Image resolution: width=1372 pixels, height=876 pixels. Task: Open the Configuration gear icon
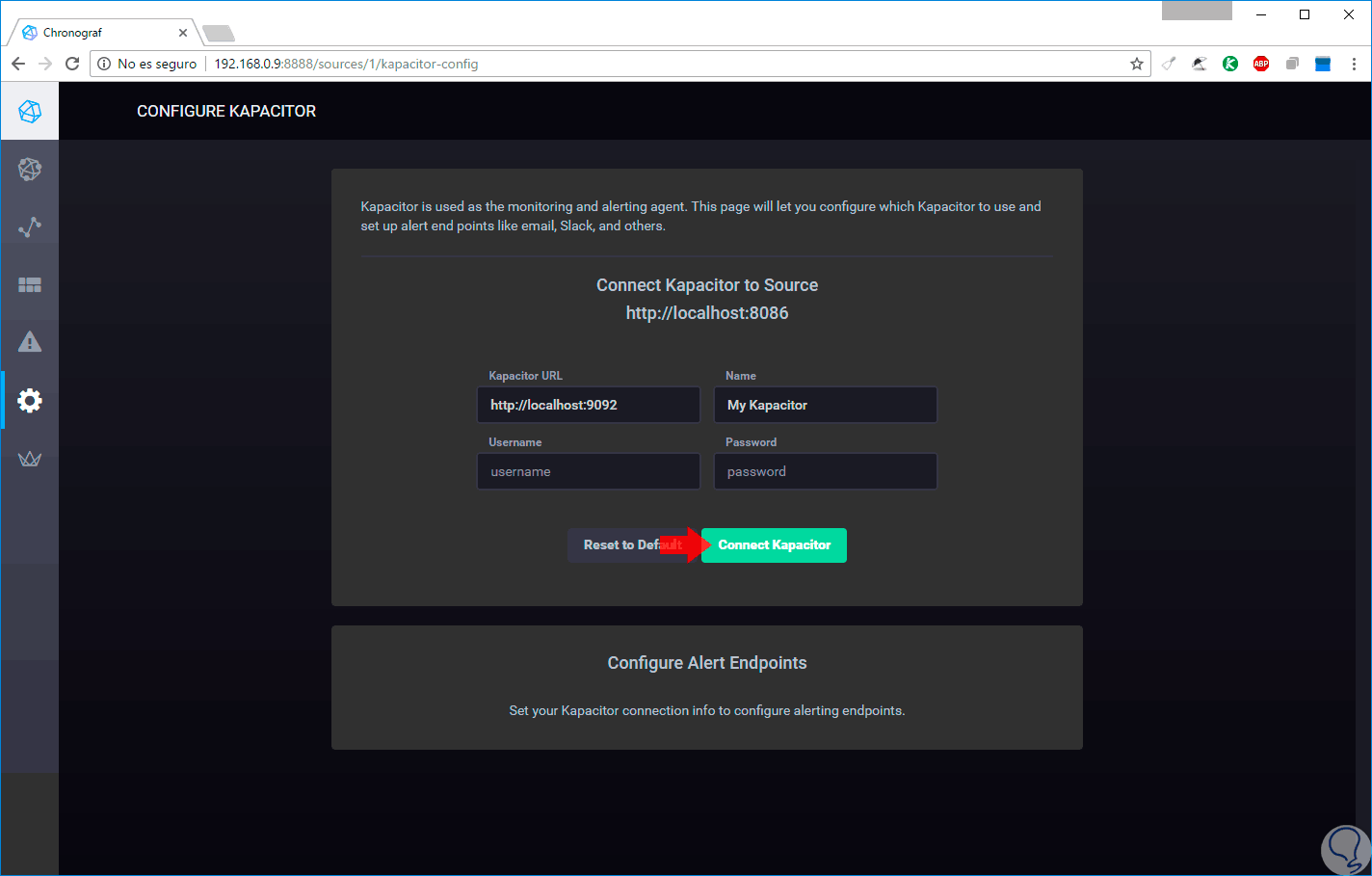(30, 400)
